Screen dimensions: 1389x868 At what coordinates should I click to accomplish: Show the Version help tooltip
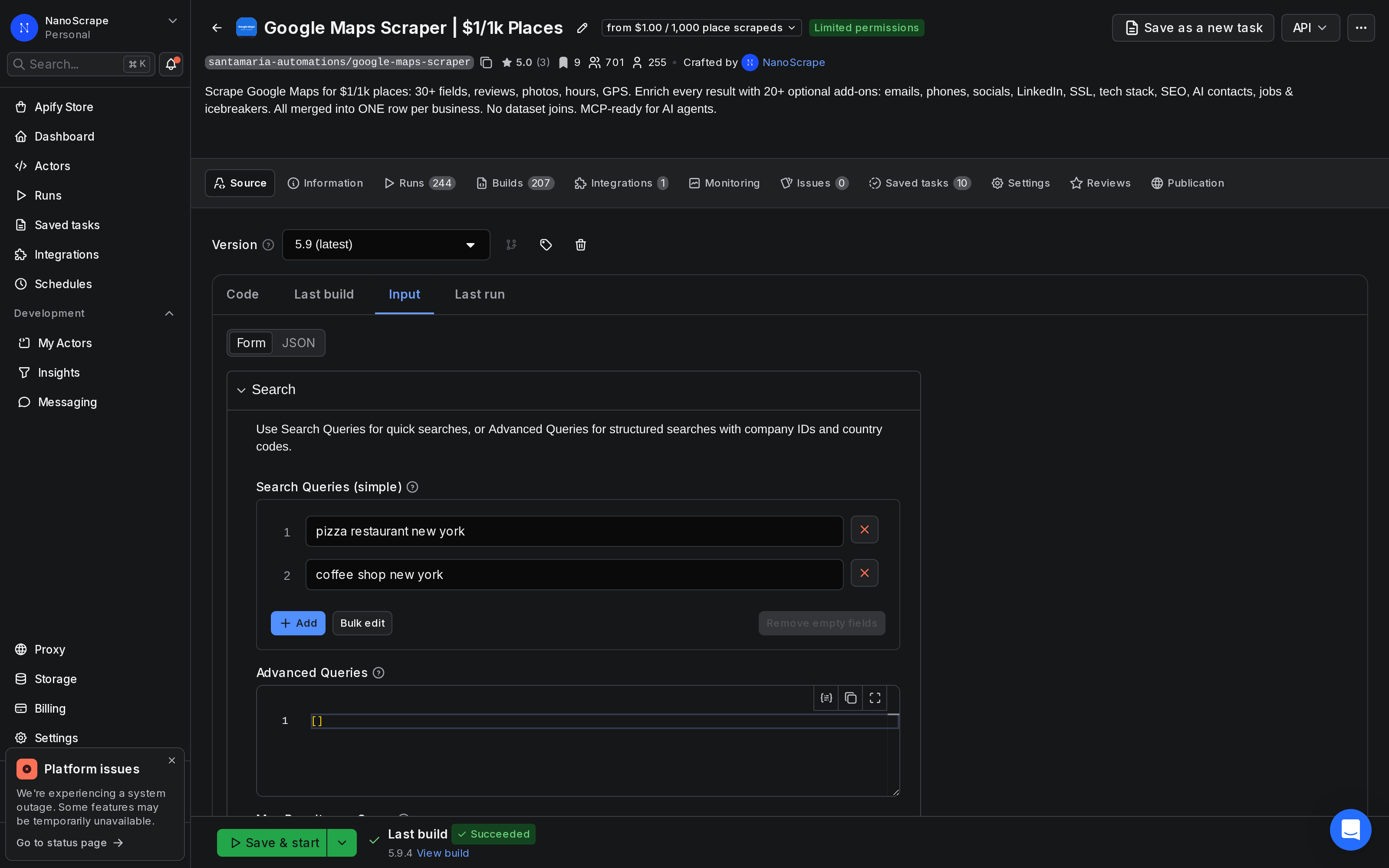(268, 245)
